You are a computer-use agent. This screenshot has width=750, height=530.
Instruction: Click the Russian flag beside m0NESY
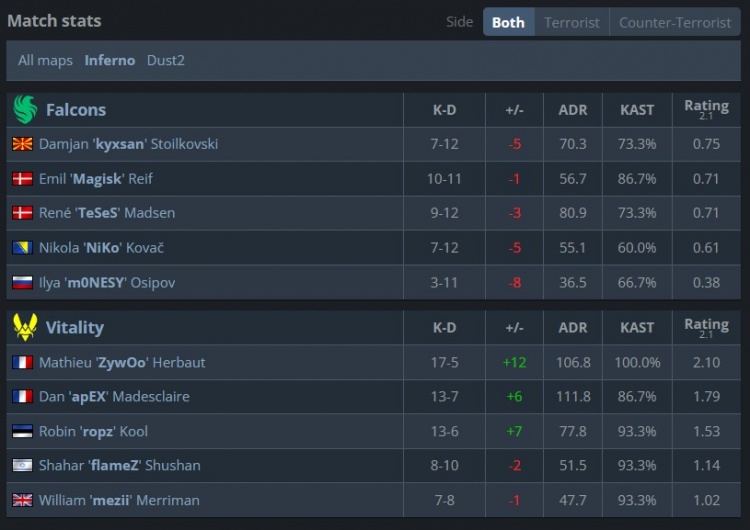click(x=22, y=283)
